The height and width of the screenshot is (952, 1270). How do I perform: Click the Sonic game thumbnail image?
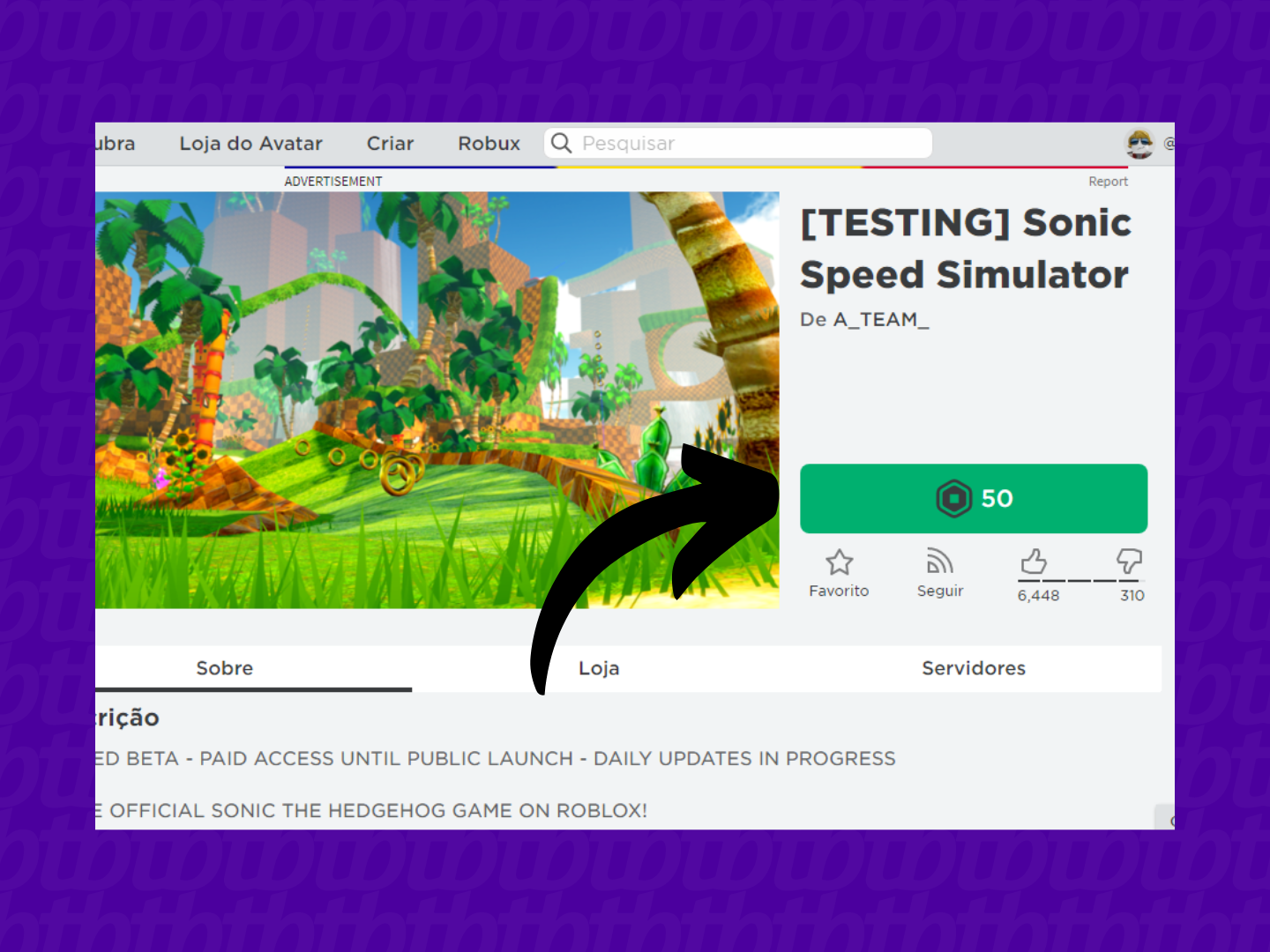(x=437, y=400)
